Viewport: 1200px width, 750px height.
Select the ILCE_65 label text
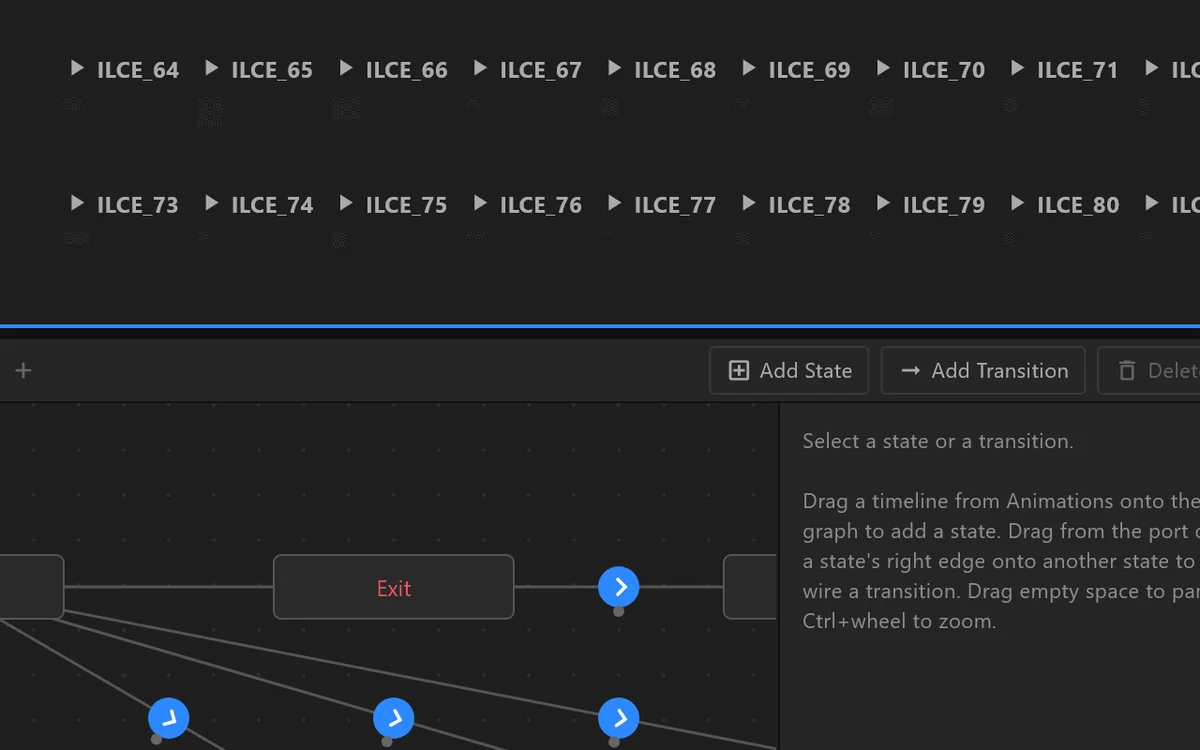tap(272, 70)
